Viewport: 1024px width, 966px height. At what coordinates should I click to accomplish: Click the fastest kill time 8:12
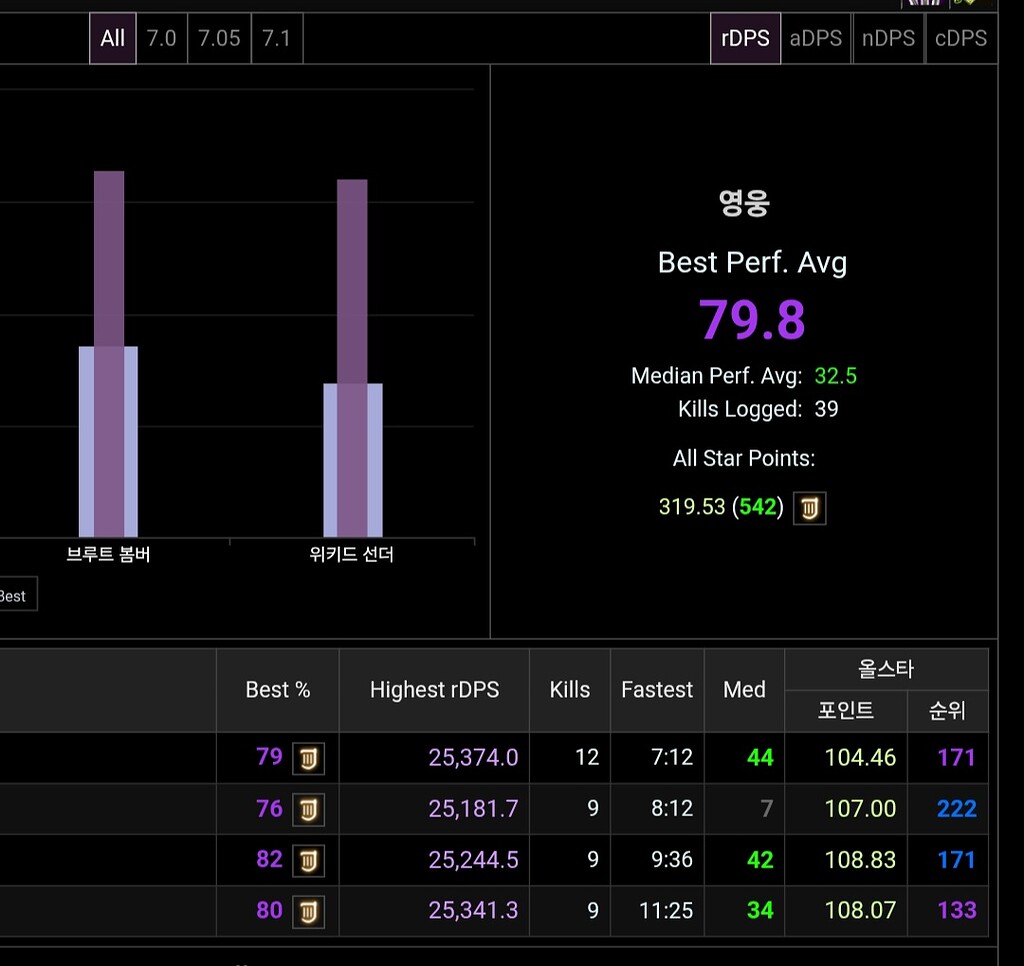click(672, 809)
